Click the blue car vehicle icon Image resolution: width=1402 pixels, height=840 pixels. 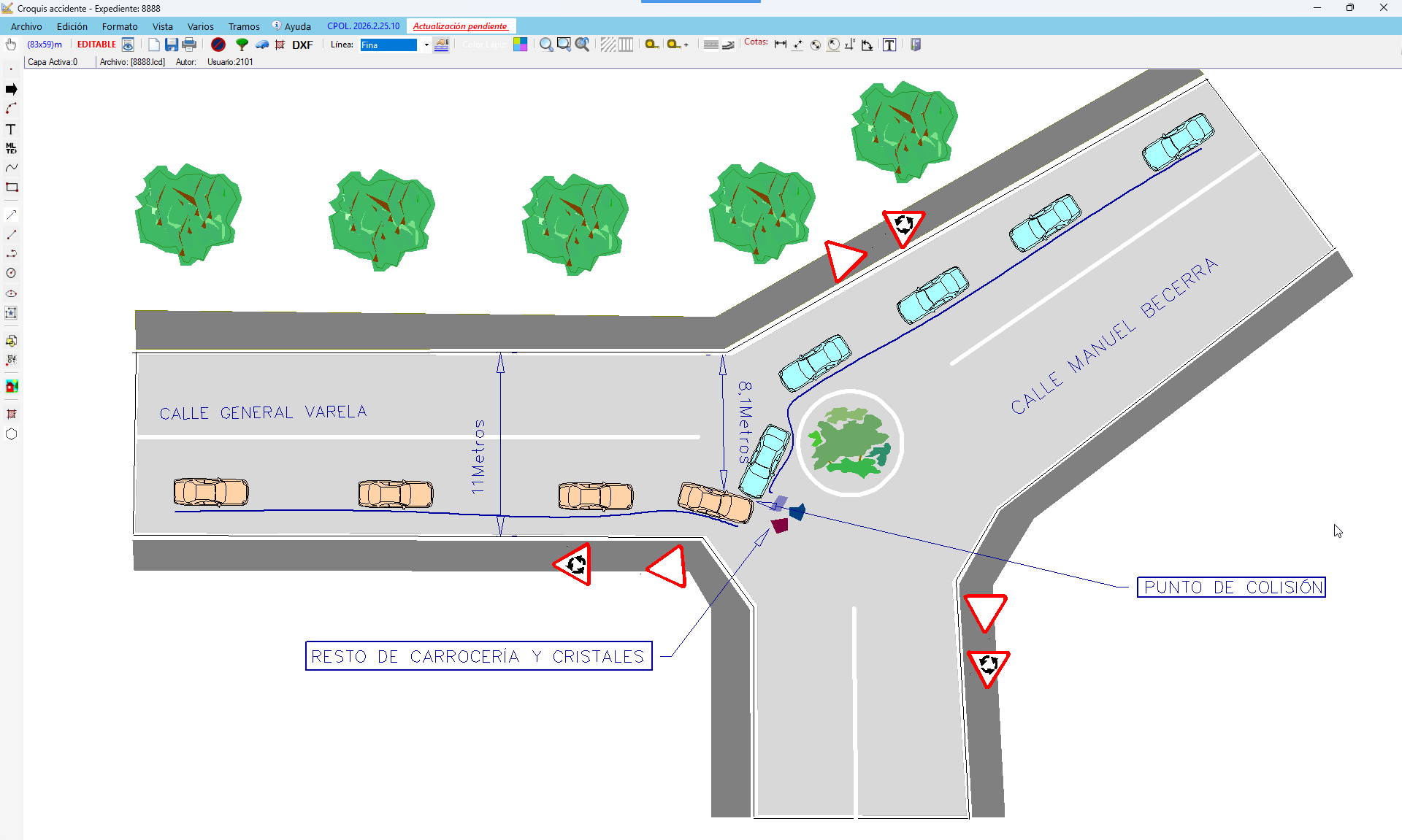click(x=261, y=45)
